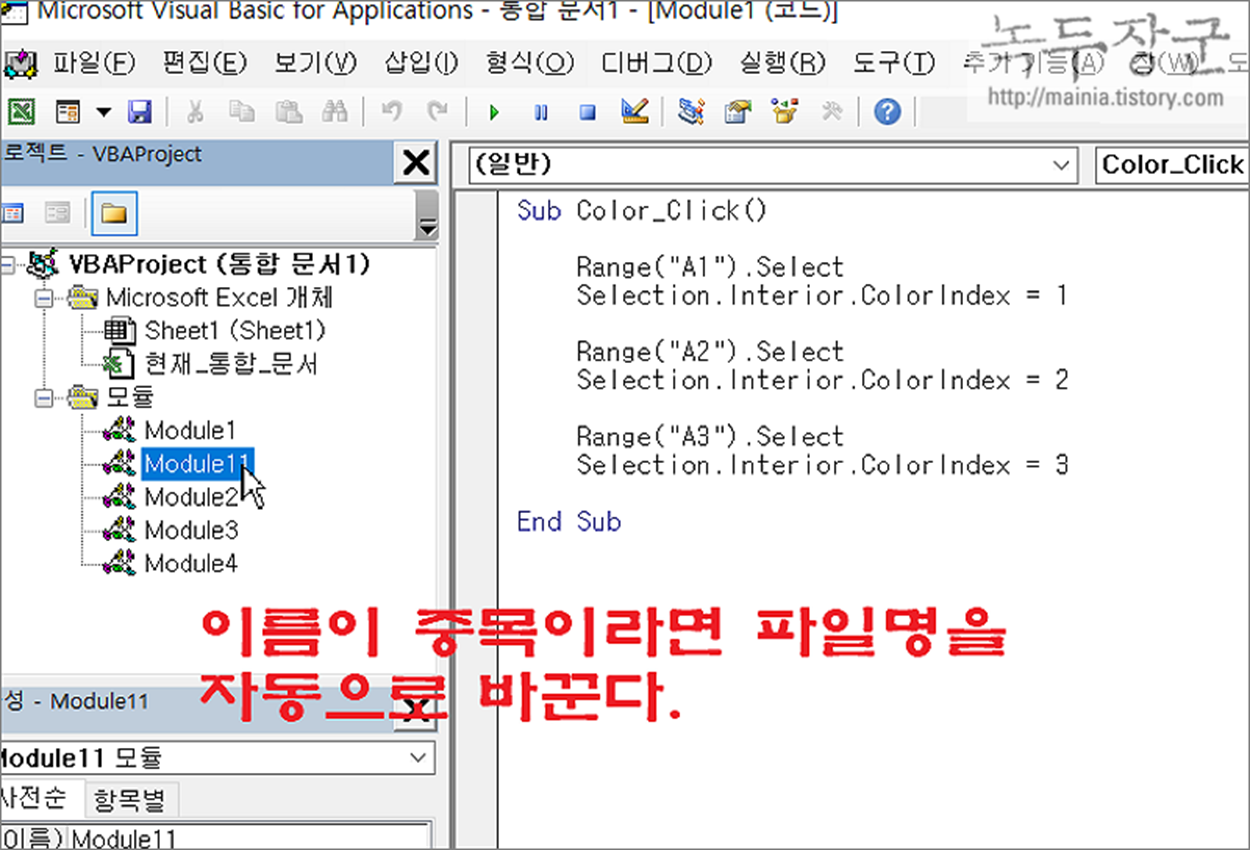Open Project Explorer toolbar icon

point(690,111)
